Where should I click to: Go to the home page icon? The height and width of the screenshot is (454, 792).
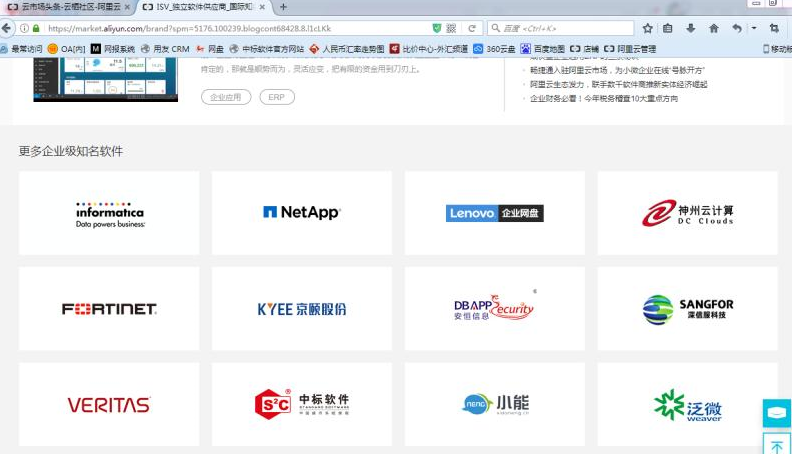(x=714, y=28)
